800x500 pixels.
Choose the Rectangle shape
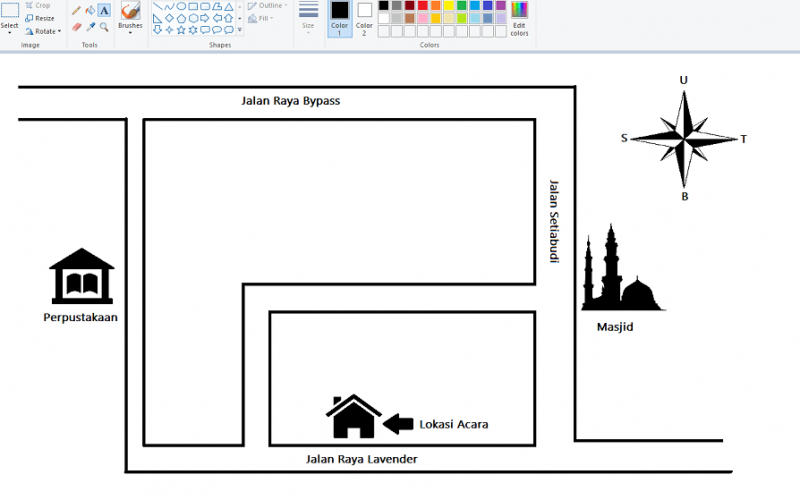coord(193,7)
